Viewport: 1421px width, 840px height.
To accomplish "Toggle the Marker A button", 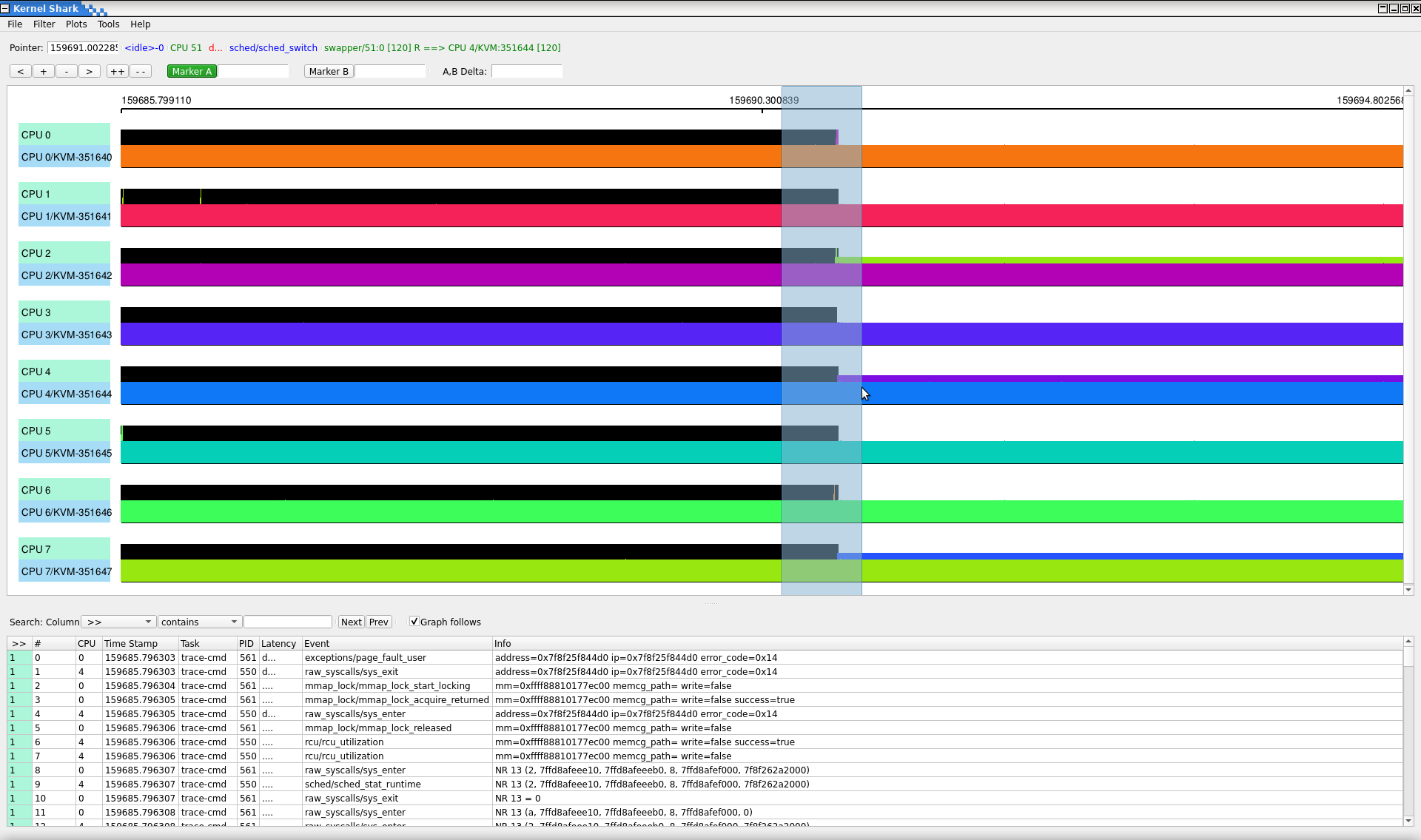I will coord(191,71).
